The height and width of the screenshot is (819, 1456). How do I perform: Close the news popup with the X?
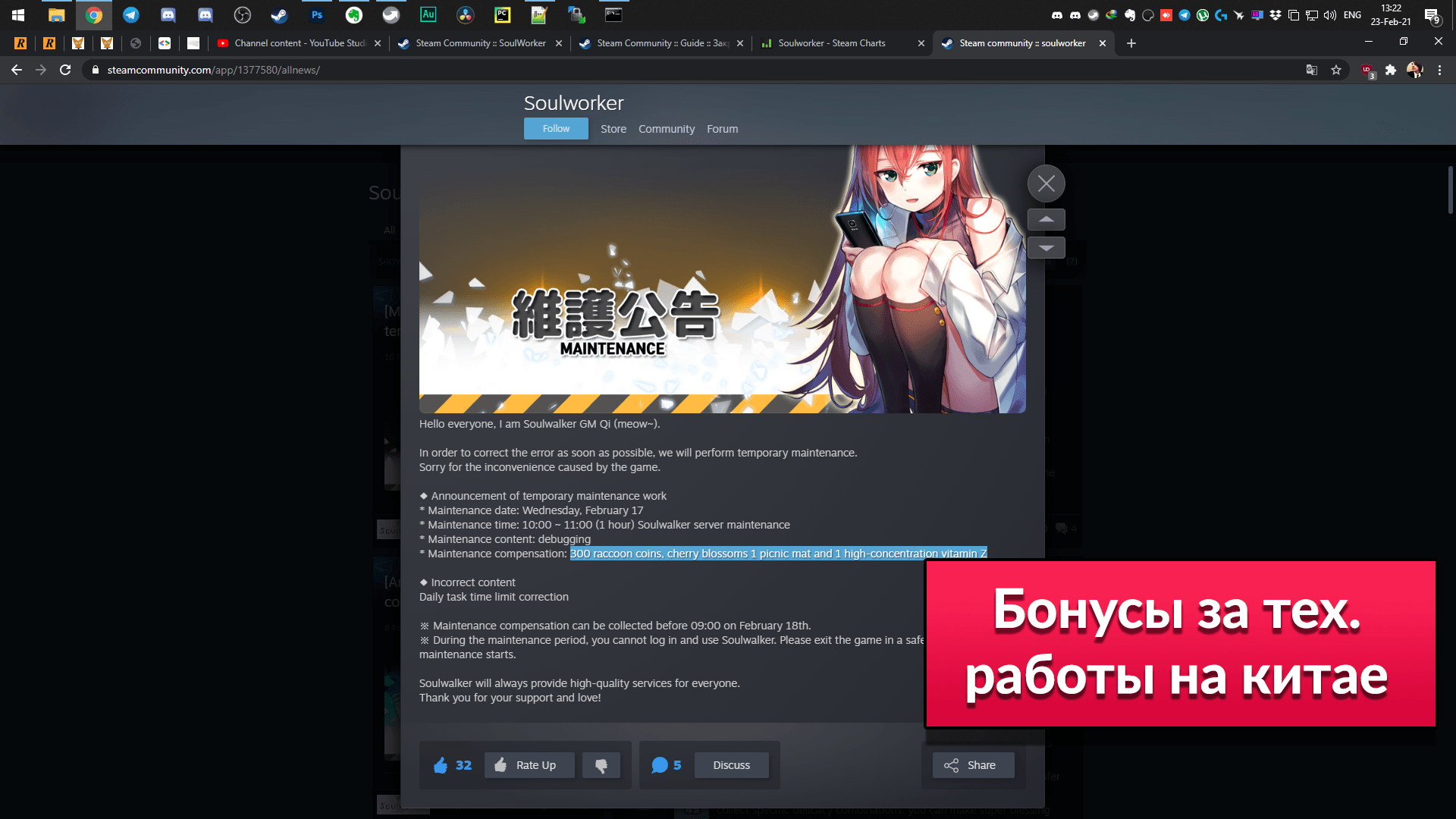tap(1046, 184)
